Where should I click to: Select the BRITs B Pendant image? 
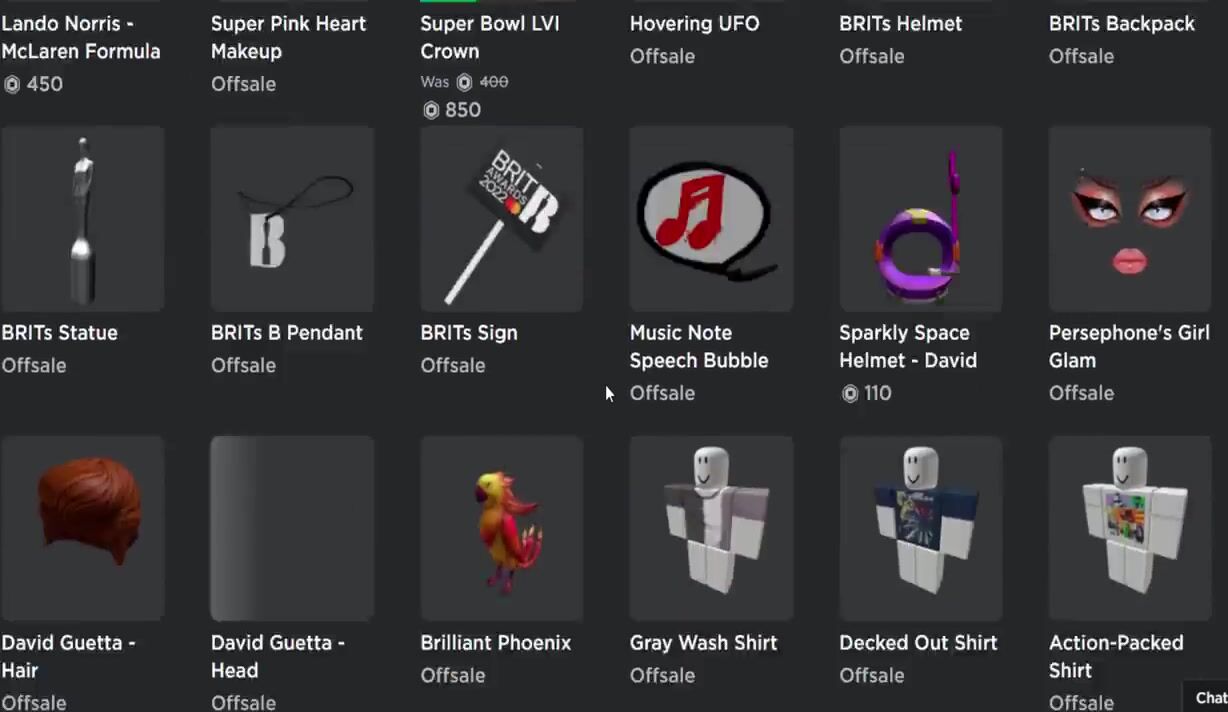click(x=292, y=219)
